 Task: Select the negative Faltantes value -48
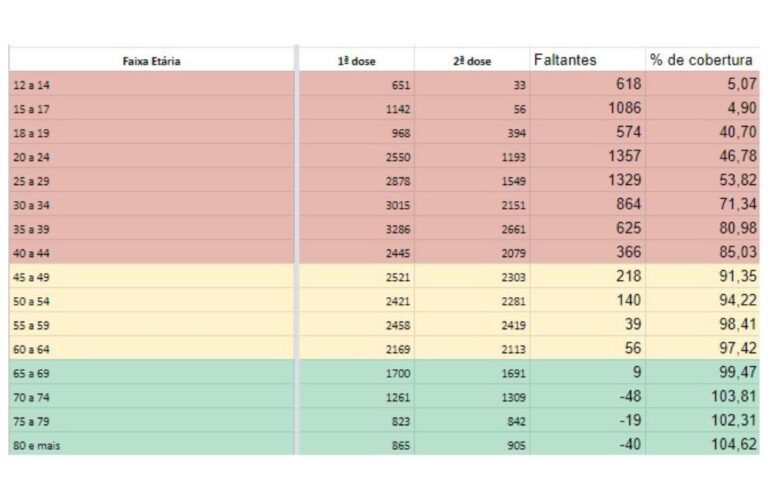pyautogui.click(x=627, y=396)
